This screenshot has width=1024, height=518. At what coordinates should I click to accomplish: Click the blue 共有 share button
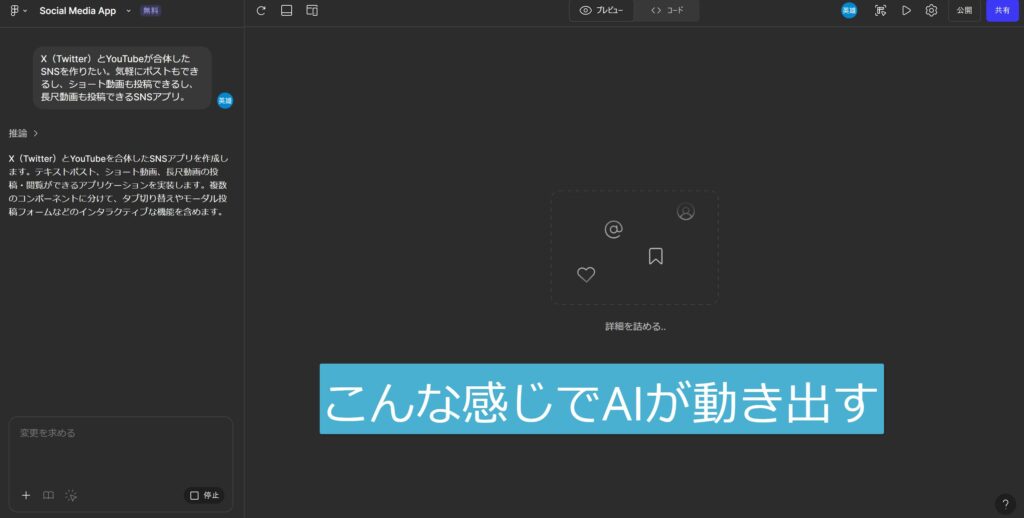coord(1002,11)
